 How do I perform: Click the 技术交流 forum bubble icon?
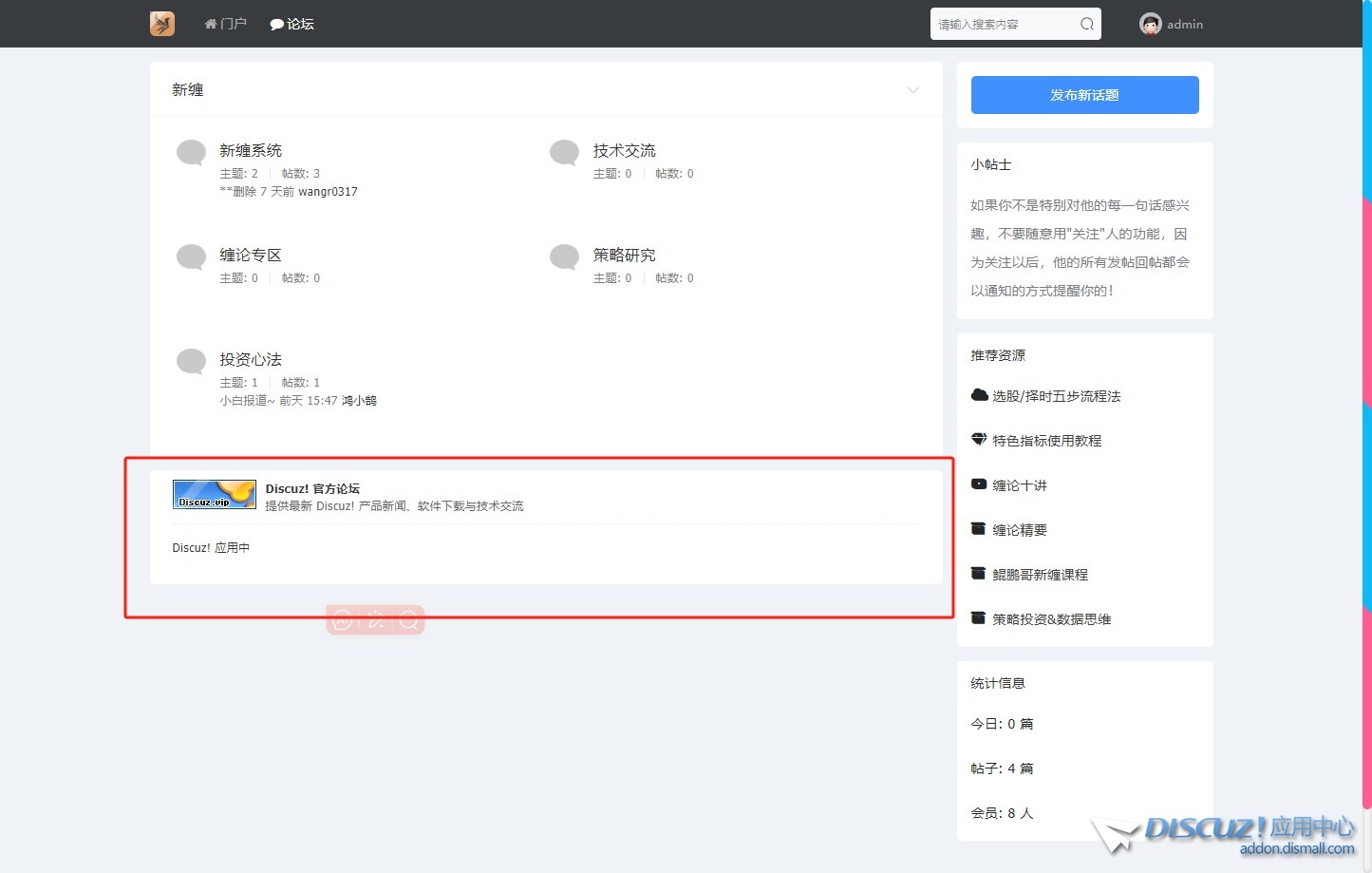click(565, 153)
